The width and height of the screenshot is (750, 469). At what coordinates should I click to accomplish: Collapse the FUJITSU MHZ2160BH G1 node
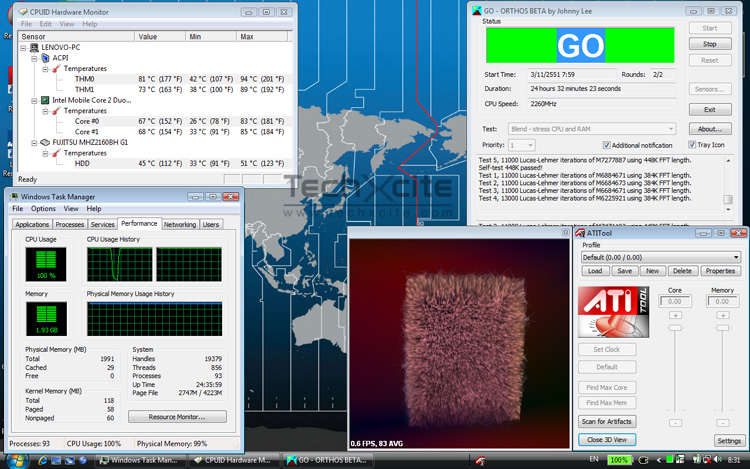[34, 142]
